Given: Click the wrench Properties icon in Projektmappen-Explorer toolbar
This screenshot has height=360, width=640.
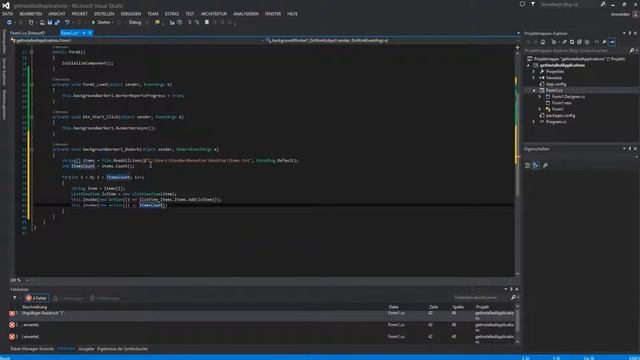Looking at the screenshot, I should click(x=604, y=42).
